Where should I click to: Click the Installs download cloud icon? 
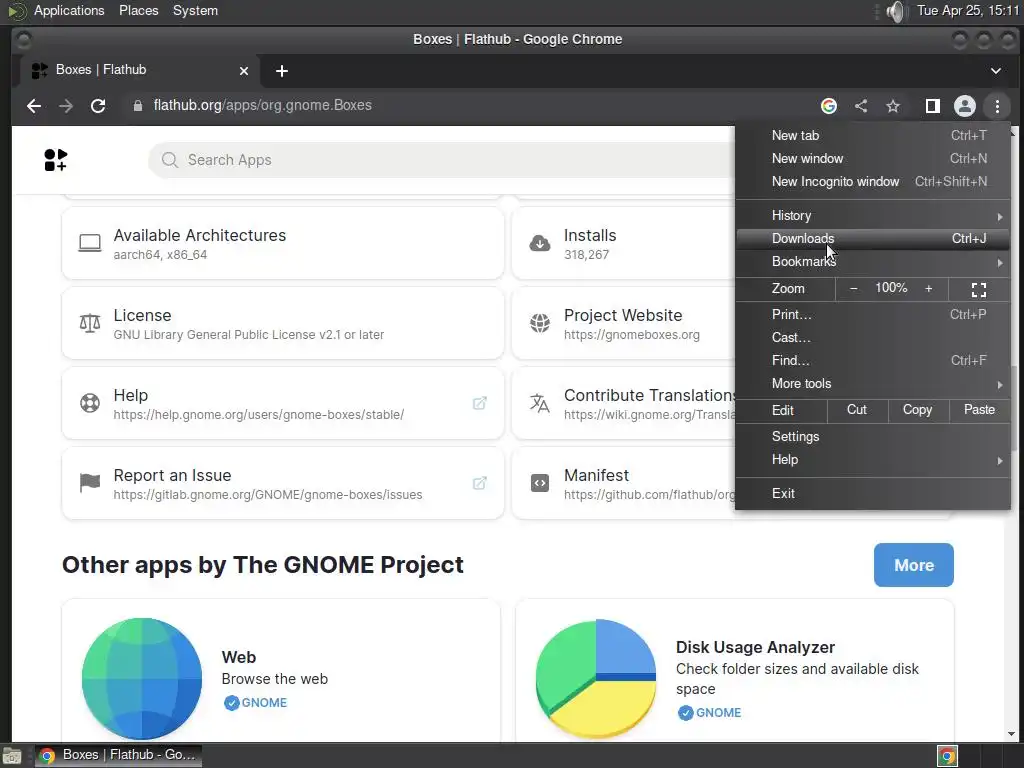coord(539,243)
